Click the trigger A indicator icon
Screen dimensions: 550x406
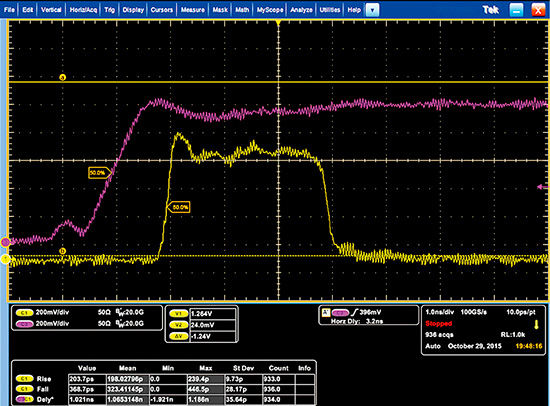pyautogui.click(x=326, y=312)
